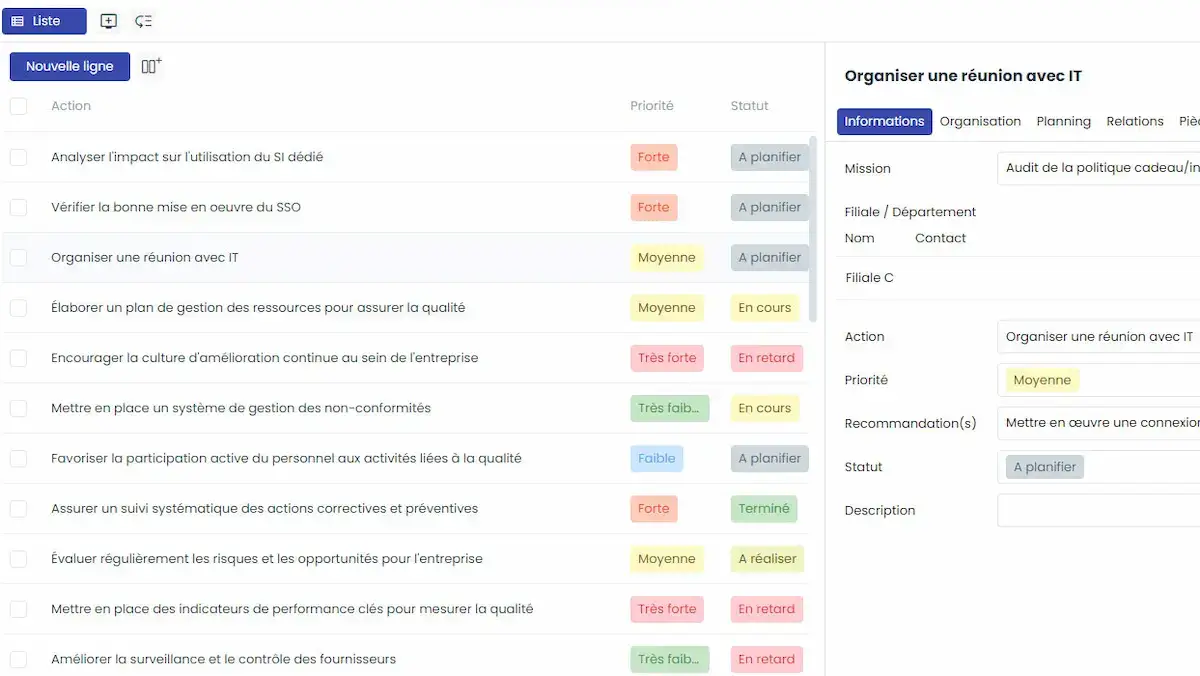Expand the Statut selector showing A planifier
This screenshot has height=676, width=1200.
coord(1098,467)
